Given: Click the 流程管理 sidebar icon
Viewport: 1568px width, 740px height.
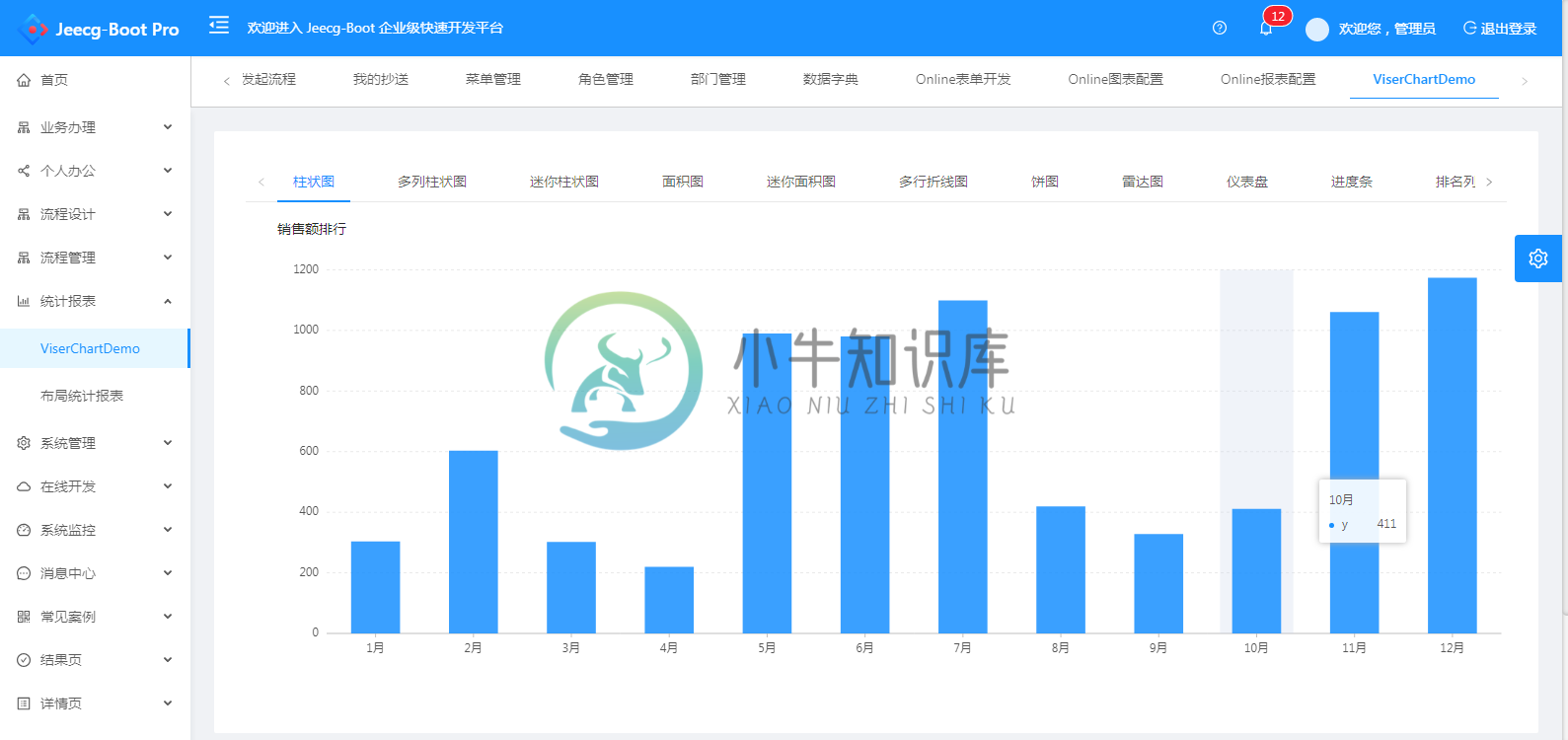Looking at the screenshot, I should [24, 258].
